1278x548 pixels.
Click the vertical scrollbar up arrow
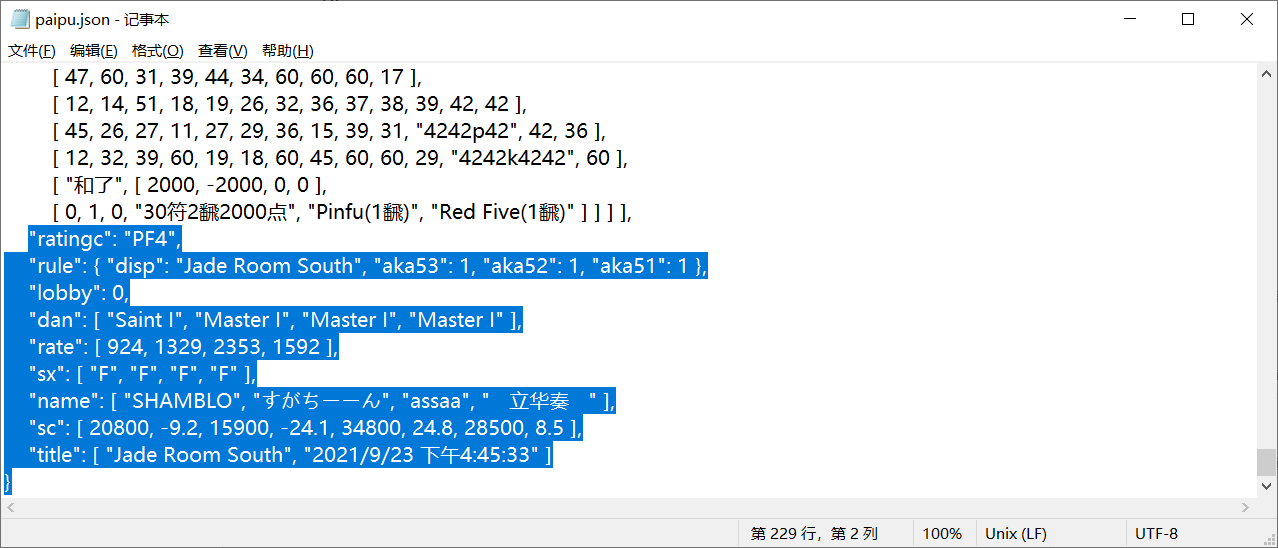1266,72
